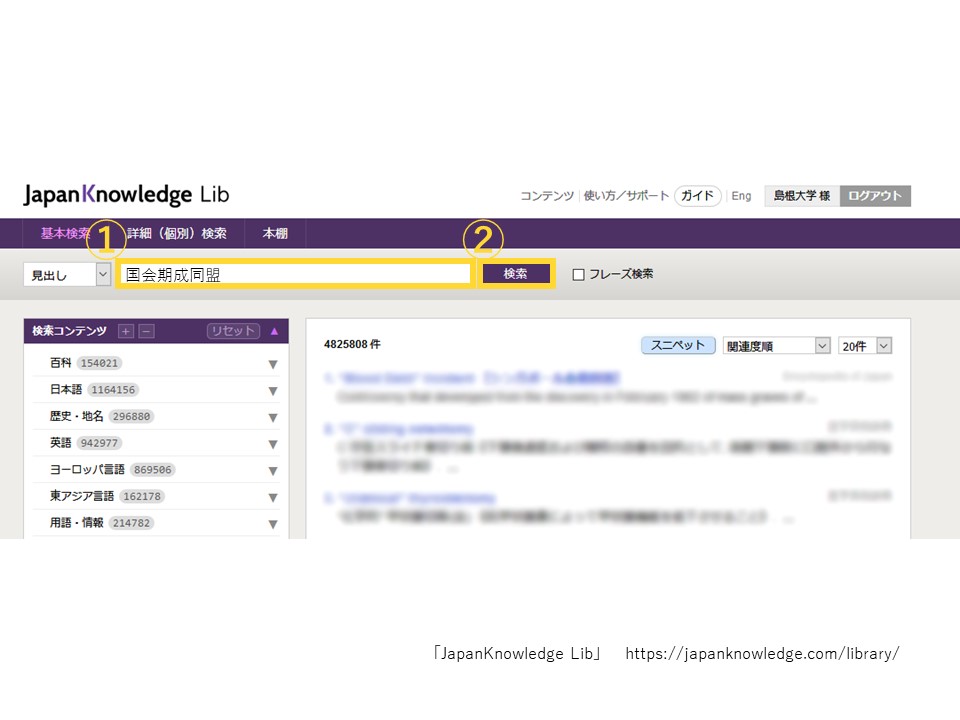Expand the 日本語 category arrow
Screen dimensions: 960x720
273,391
